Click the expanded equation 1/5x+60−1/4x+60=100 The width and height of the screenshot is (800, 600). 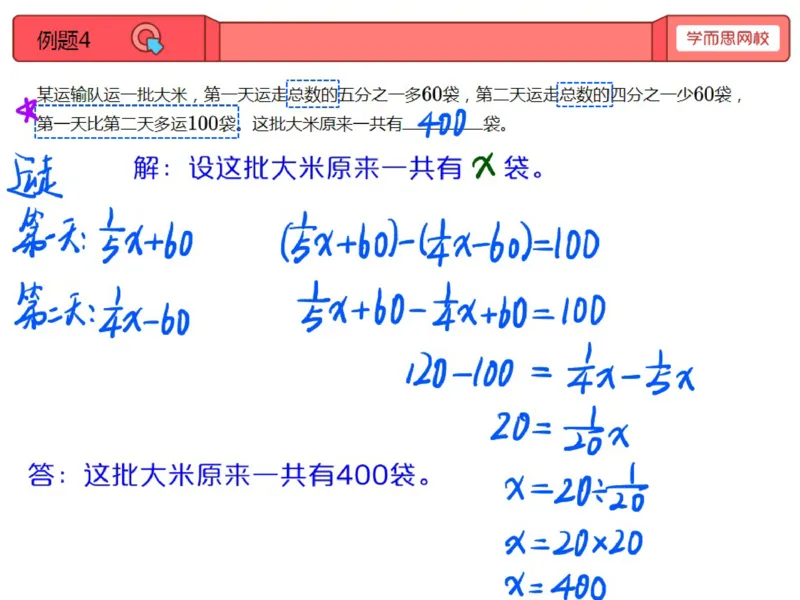(x=452, y=307)
